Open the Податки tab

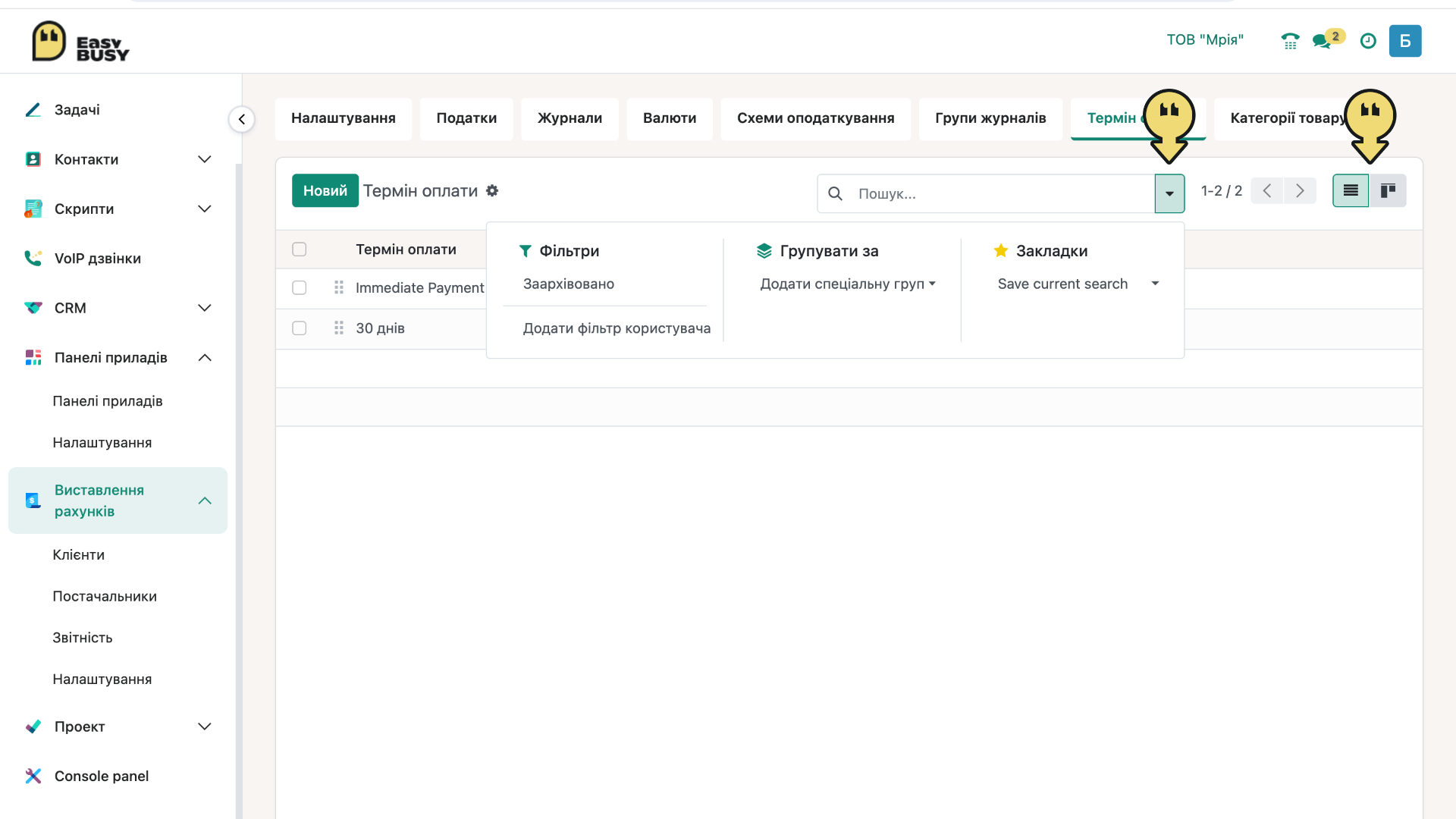pos(466,118)
